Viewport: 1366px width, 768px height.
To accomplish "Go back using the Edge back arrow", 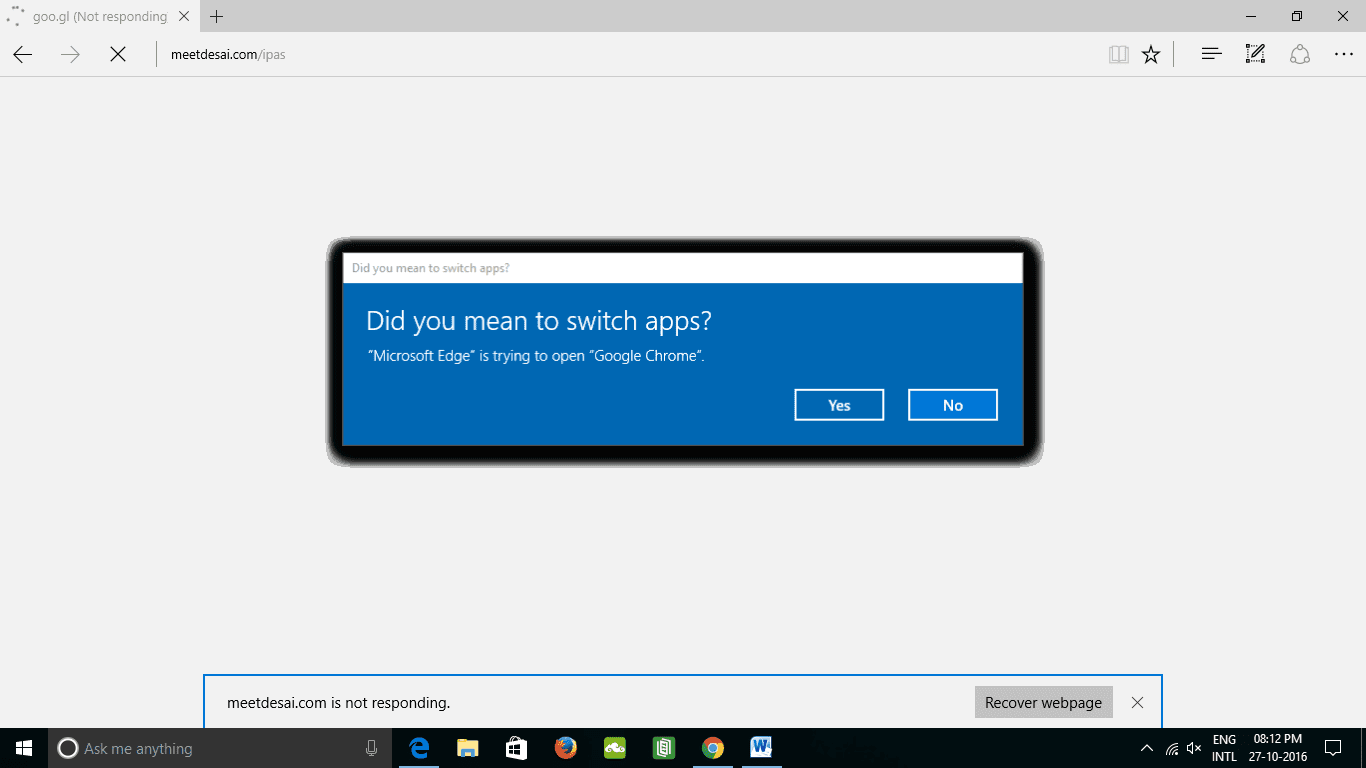I will click(23, 55).
